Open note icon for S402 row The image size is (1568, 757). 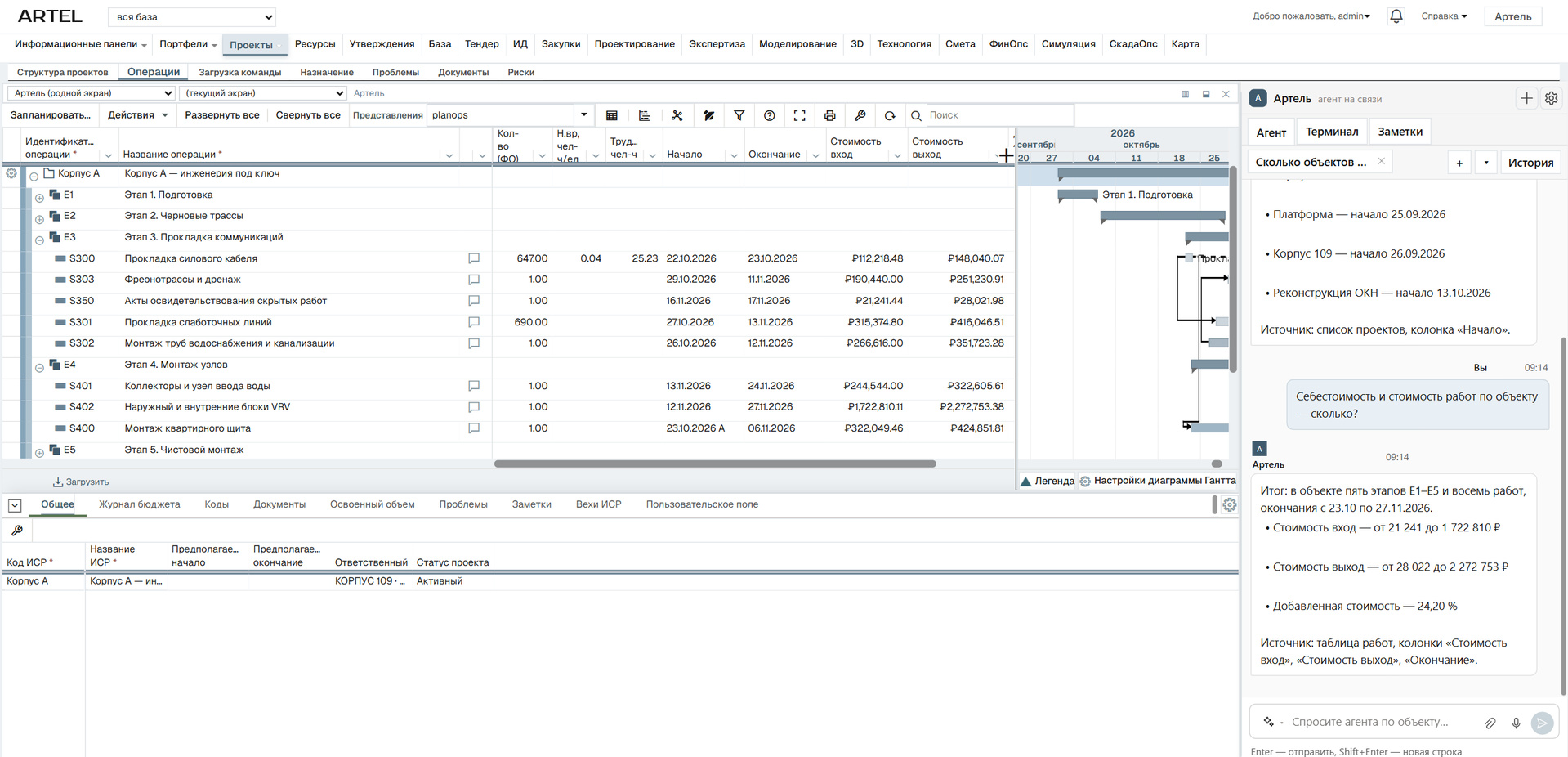click(474, 407)
